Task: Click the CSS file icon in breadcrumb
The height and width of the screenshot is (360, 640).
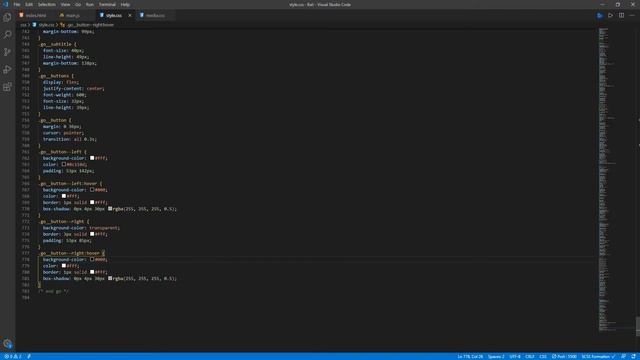Action: coord(34,25)
